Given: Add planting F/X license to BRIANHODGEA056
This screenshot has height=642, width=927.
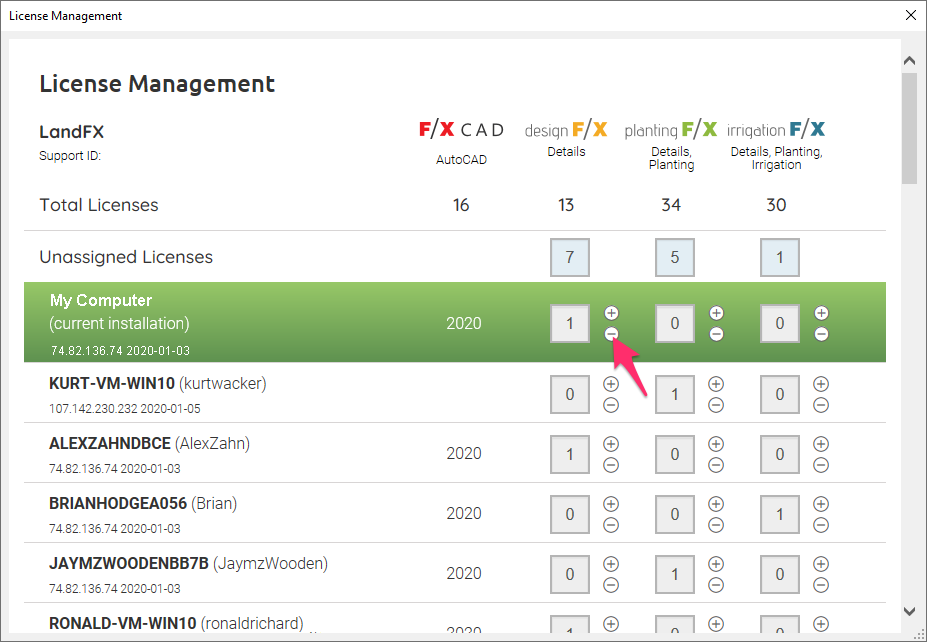Looking at the screenshot, I should coord(716,504).
